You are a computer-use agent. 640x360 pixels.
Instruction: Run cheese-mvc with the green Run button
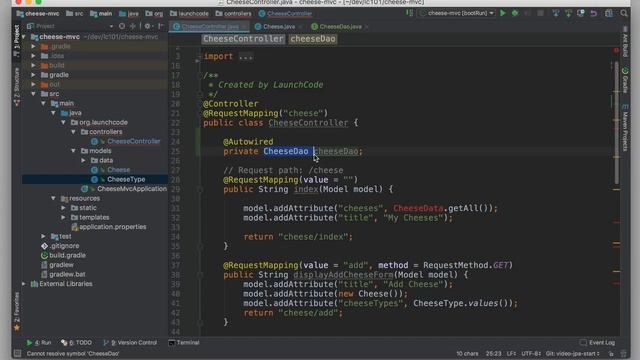pos(503,13)
